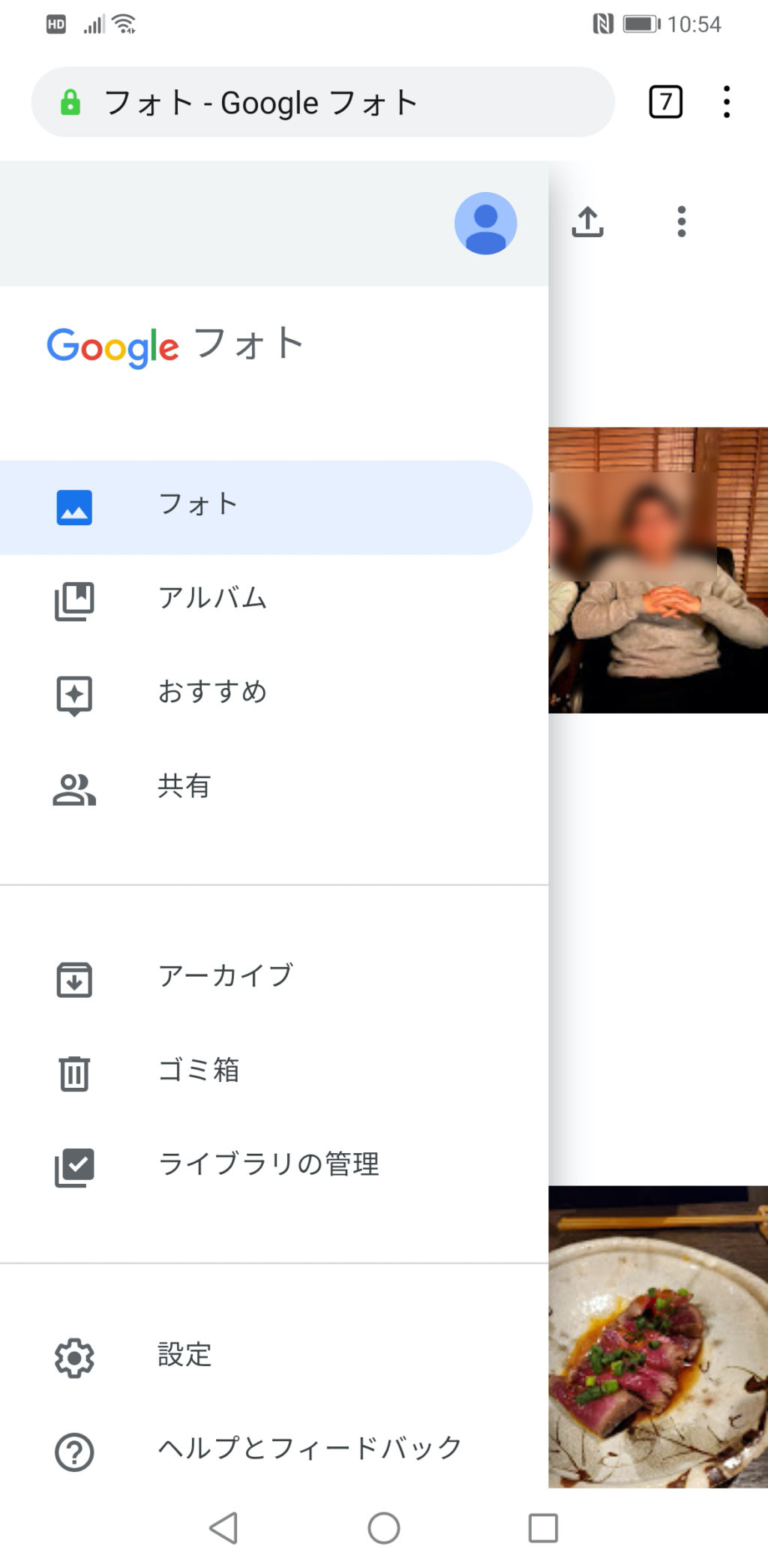Open ヘルプとフィードバック help page
The height and width of the screenshot is (1568, 768).
pyautogui.click(x=309, y=1448)
